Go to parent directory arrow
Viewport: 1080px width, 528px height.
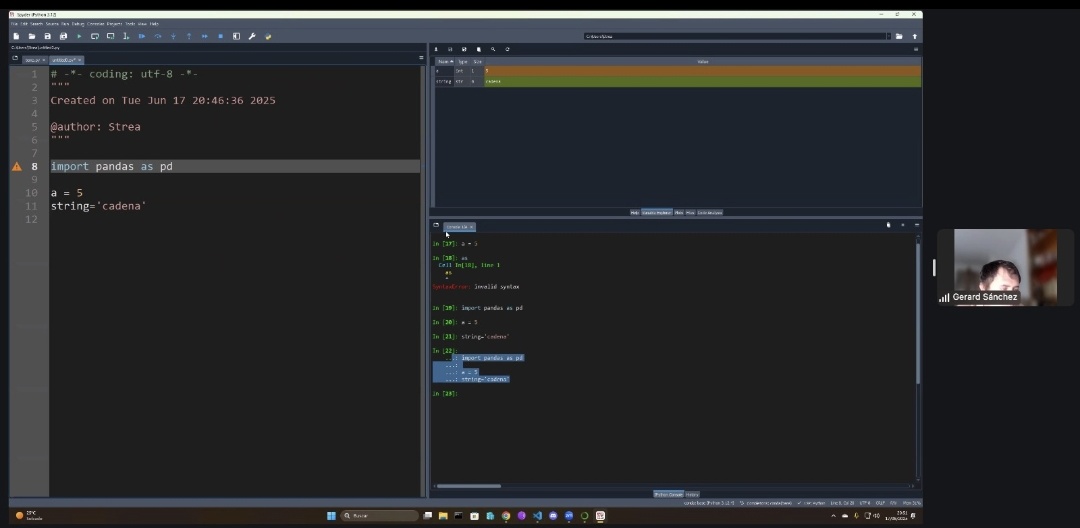[915, 36]
